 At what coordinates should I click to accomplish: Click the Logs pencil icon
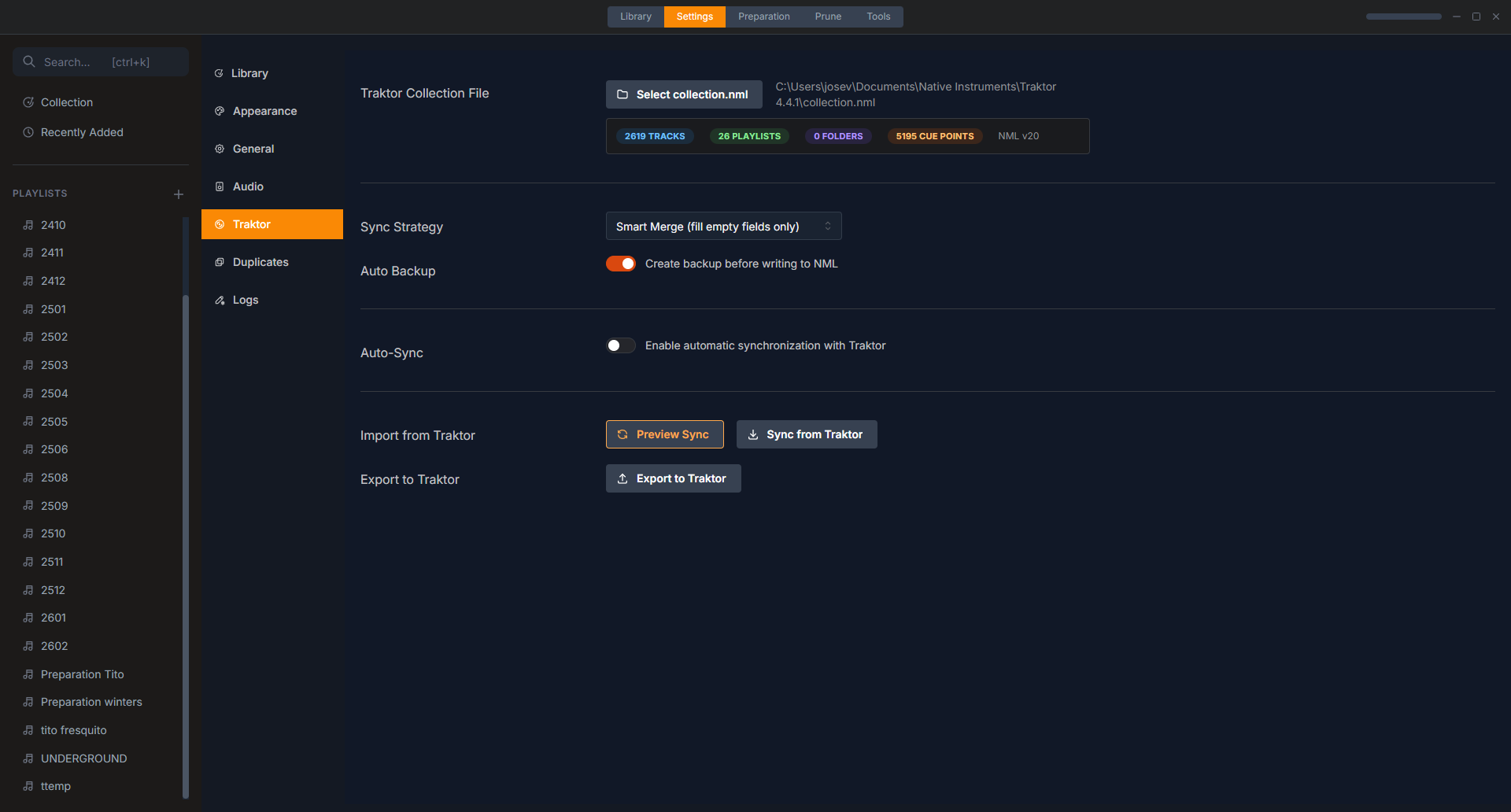coord(219,299)
